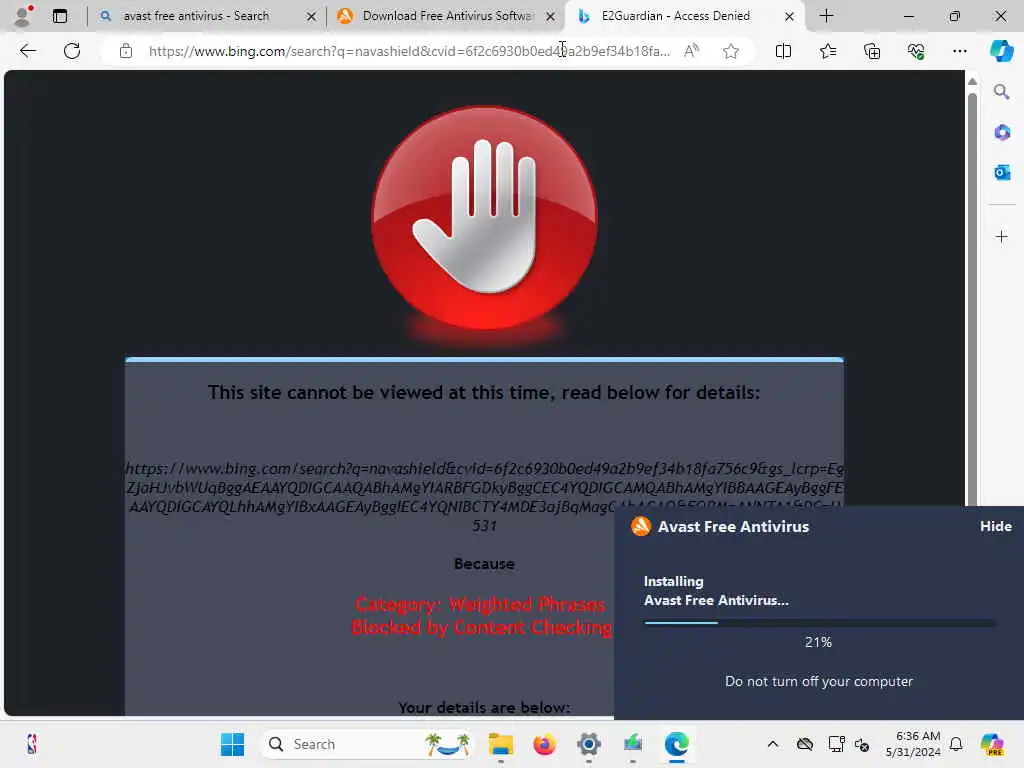Open a new tab with plus button

826,16
